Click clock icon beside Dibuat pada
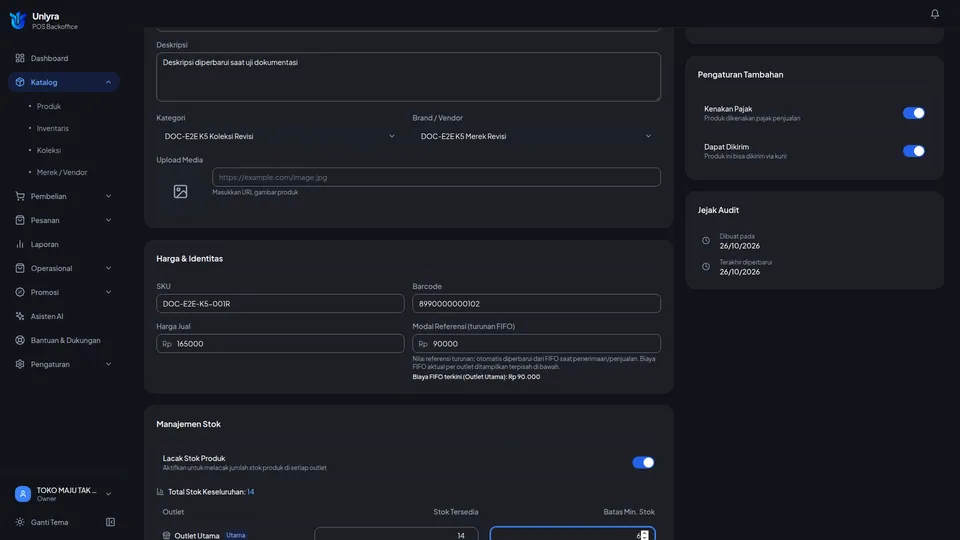This screenshot has width=960, height=540. pos(705,241)
